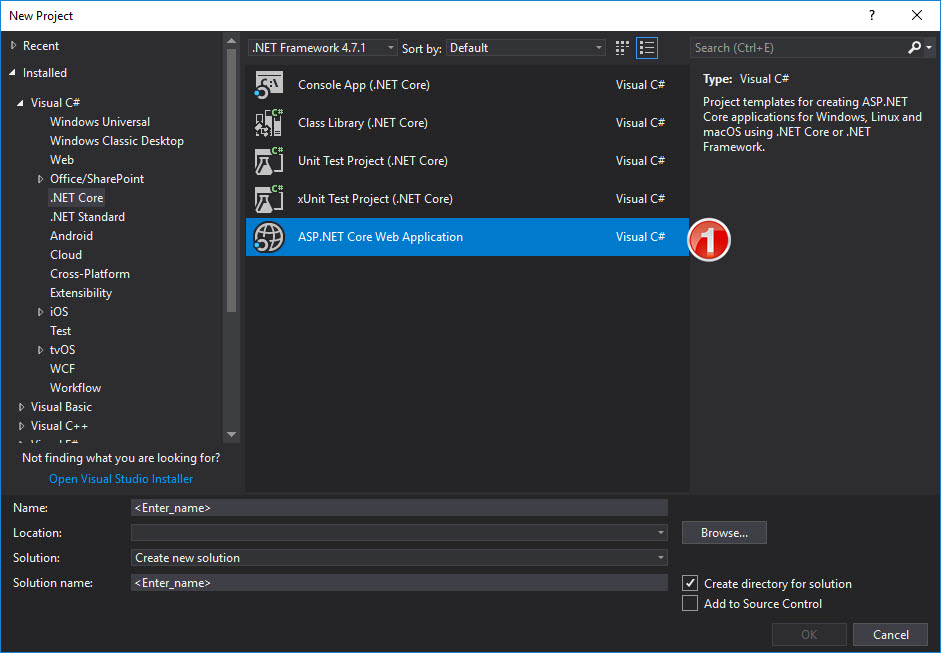Click the Search (Ctrl+E) box

(798, 48)
